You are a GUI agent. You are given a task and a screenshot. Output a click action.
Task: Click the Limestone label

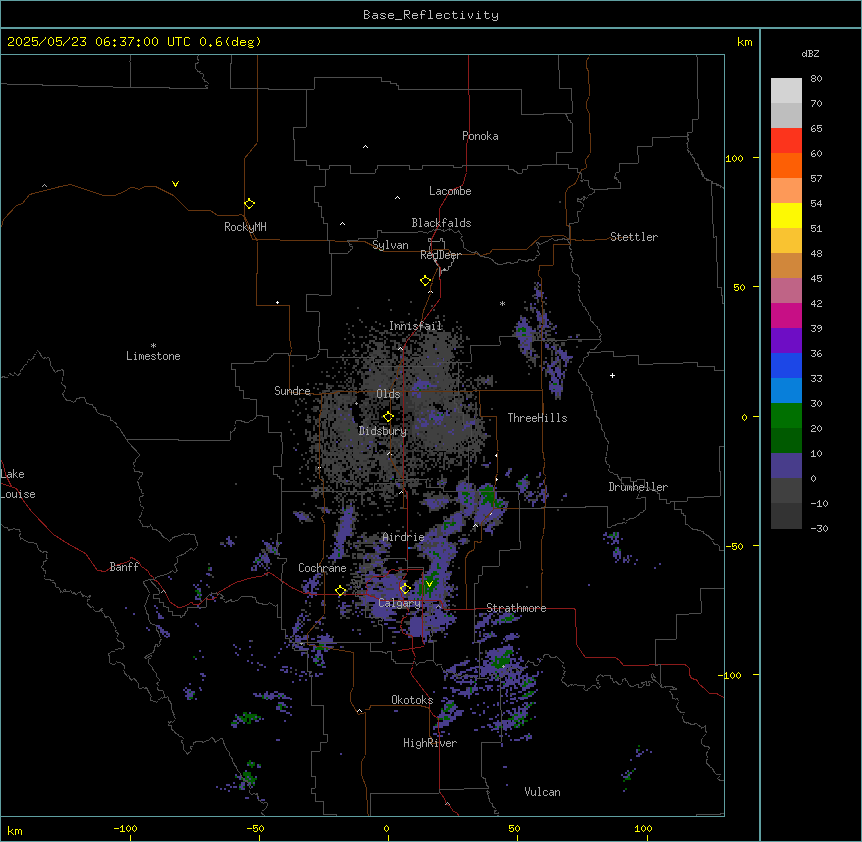coord(153,356)
